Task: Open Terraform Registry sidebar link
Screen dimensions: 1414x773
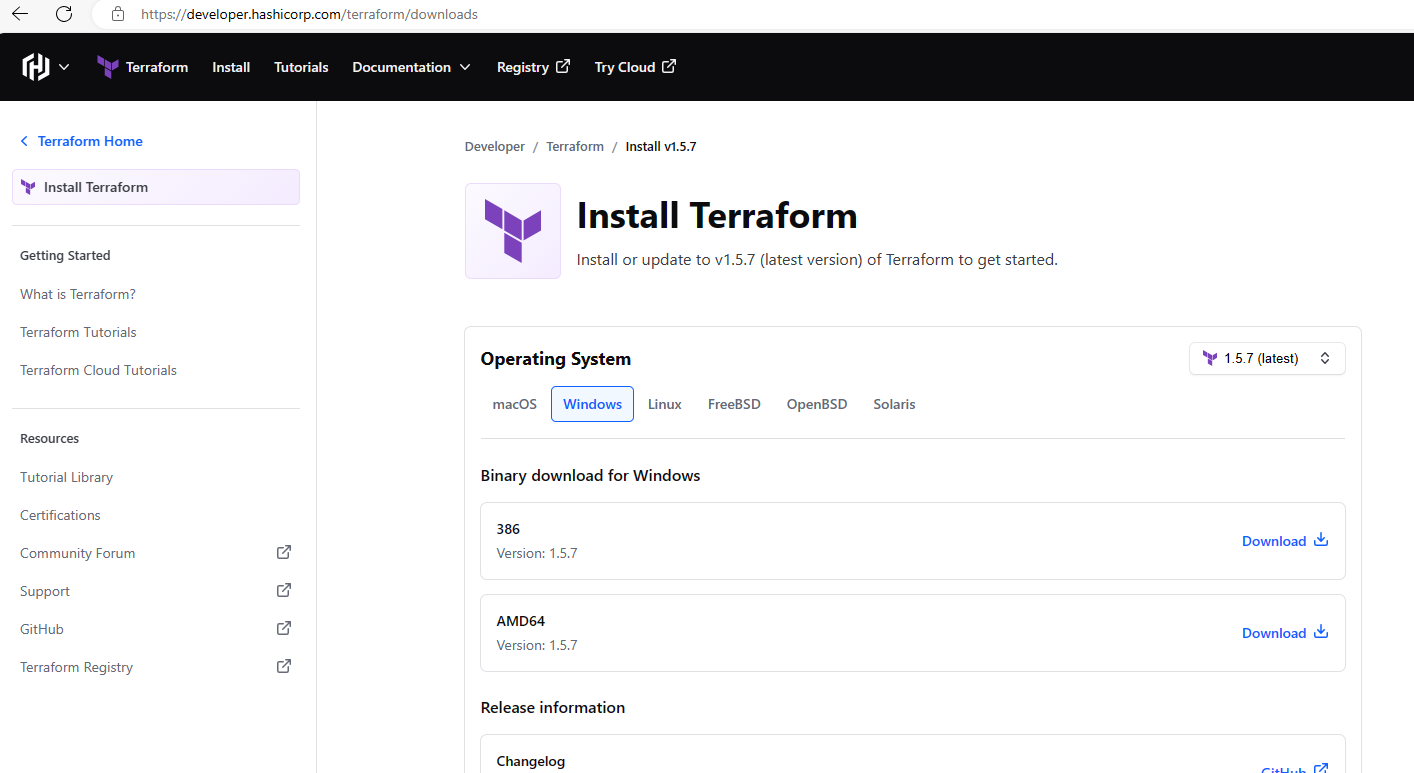Action: (x=76, y=667)
